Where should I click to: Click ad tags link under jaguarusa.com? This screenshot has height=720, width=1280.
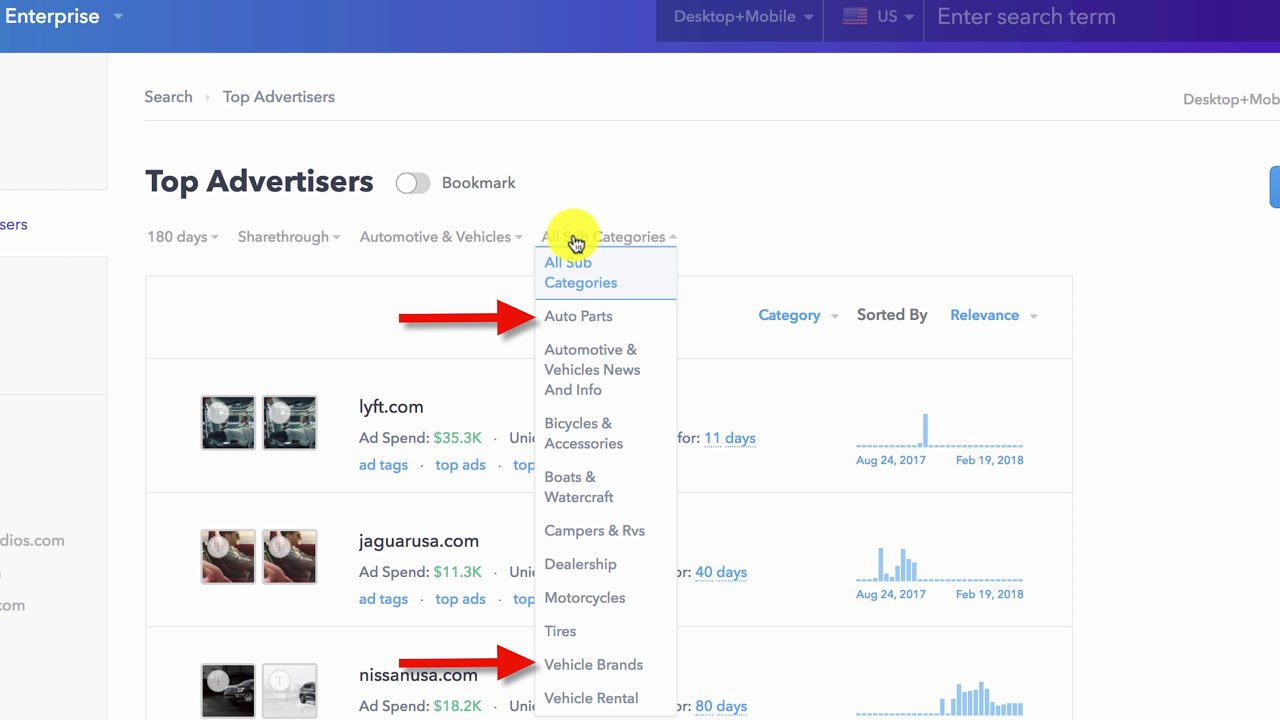[x=384, y=599]
